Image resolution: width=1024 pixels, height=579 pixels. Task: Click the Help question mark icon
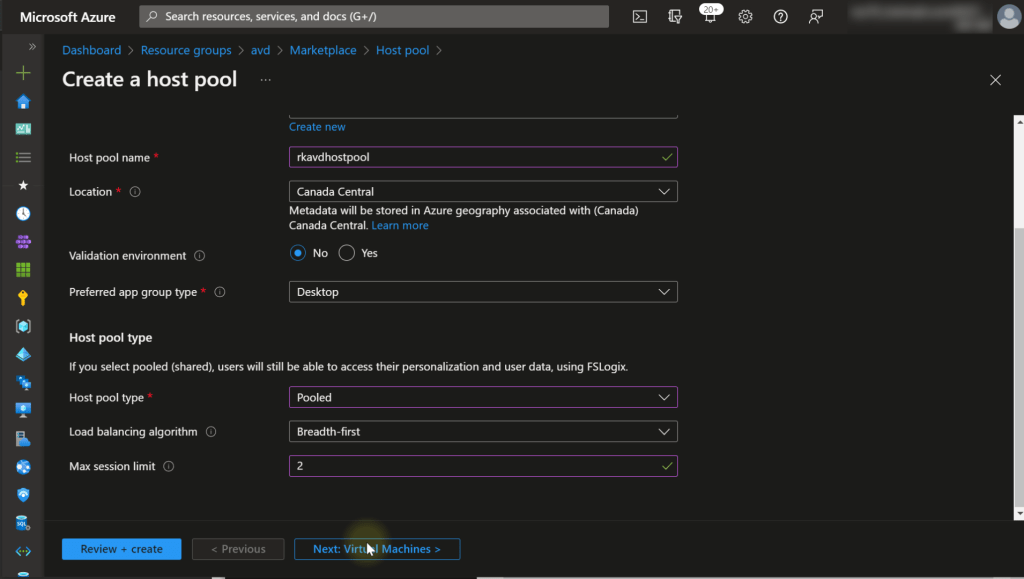point(781,17)
